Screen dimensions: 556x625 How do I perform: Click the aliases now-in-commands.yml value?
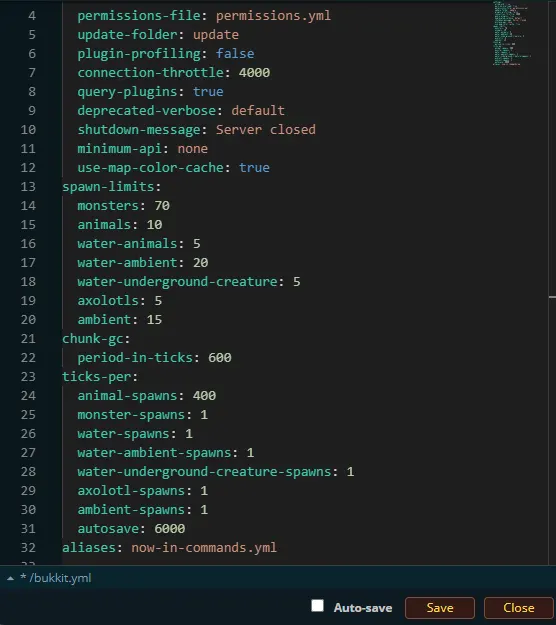[x=204, y=548]
